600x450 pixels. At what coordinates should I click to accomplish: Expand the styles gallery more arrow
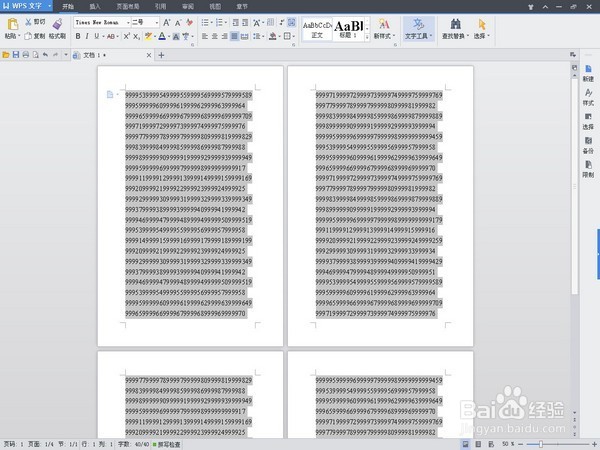point(367,37)
